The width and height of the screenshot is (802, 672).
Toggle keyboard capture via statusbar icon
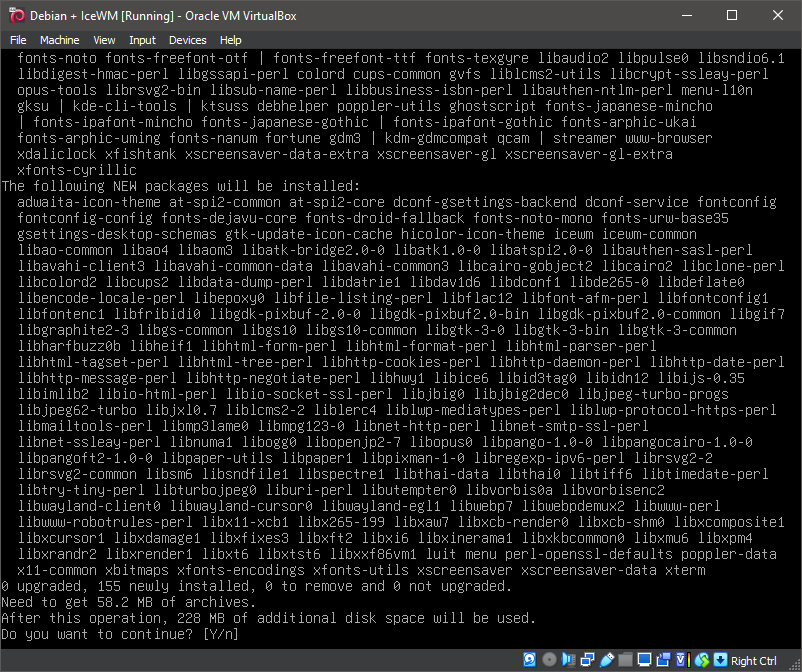point(720,659)
